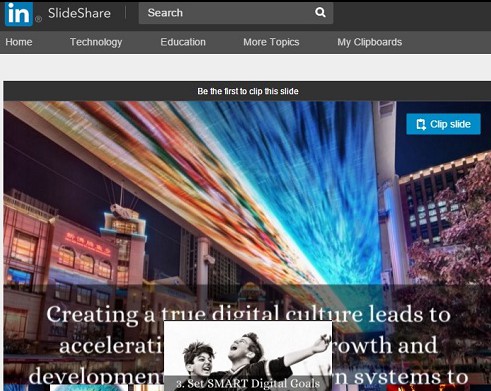Select the red thumbnail in bottom strip
This screenshot has width=491, height=391.
428,388
